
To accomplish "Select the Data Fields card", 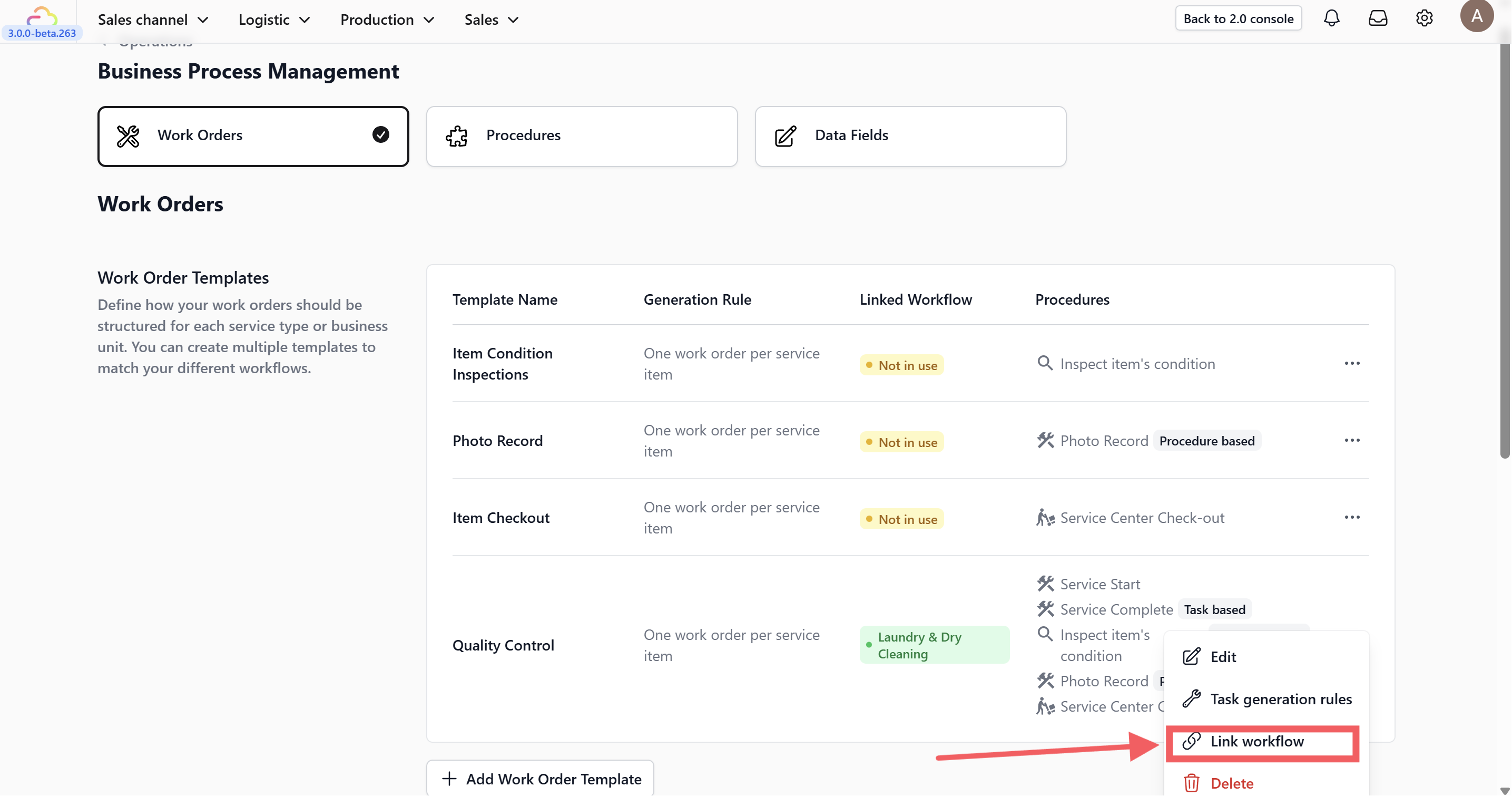I will click(x=910, y=137).
